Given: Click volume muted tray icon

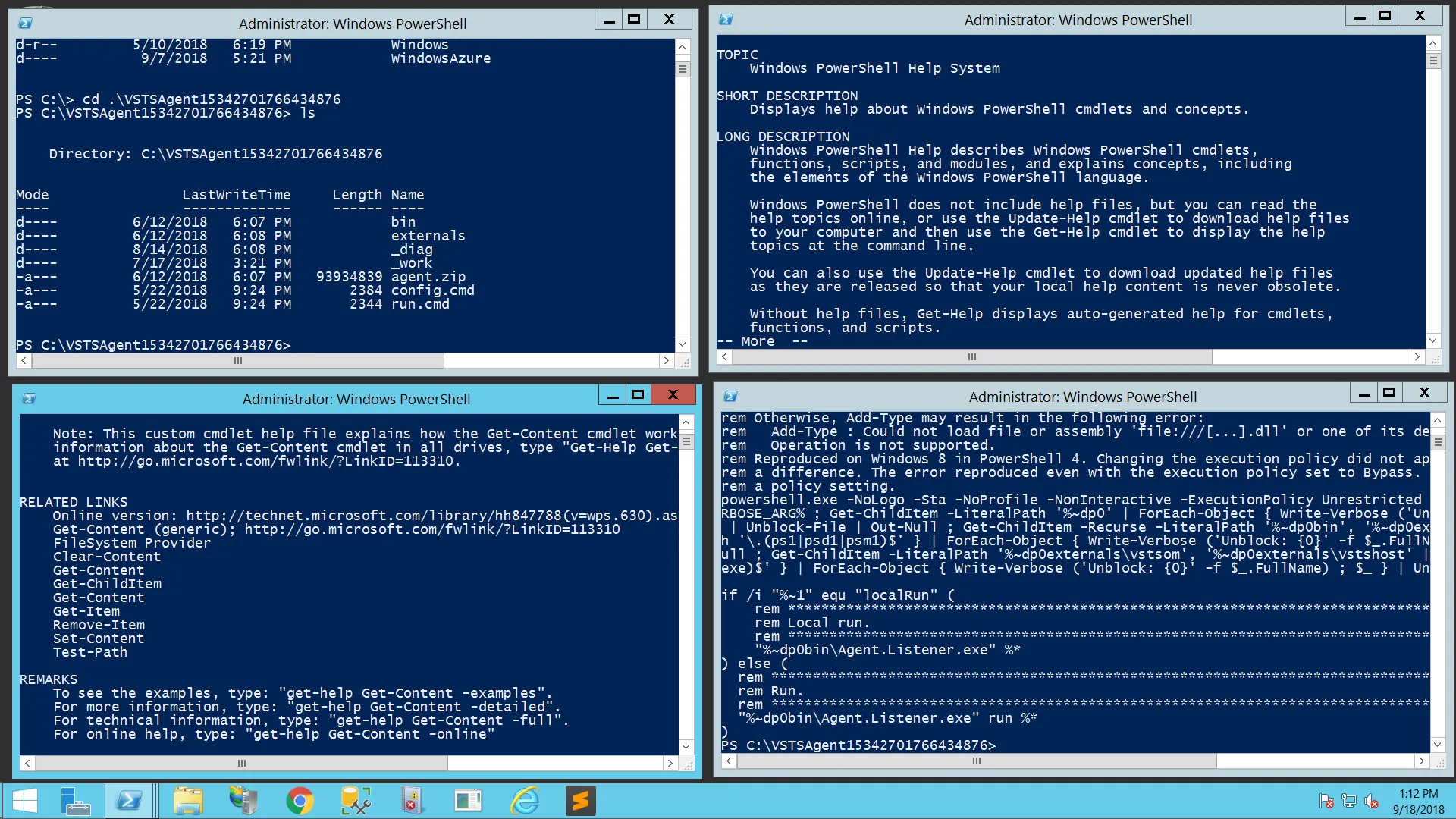Looking at the screenshot, I should 1371,802.
